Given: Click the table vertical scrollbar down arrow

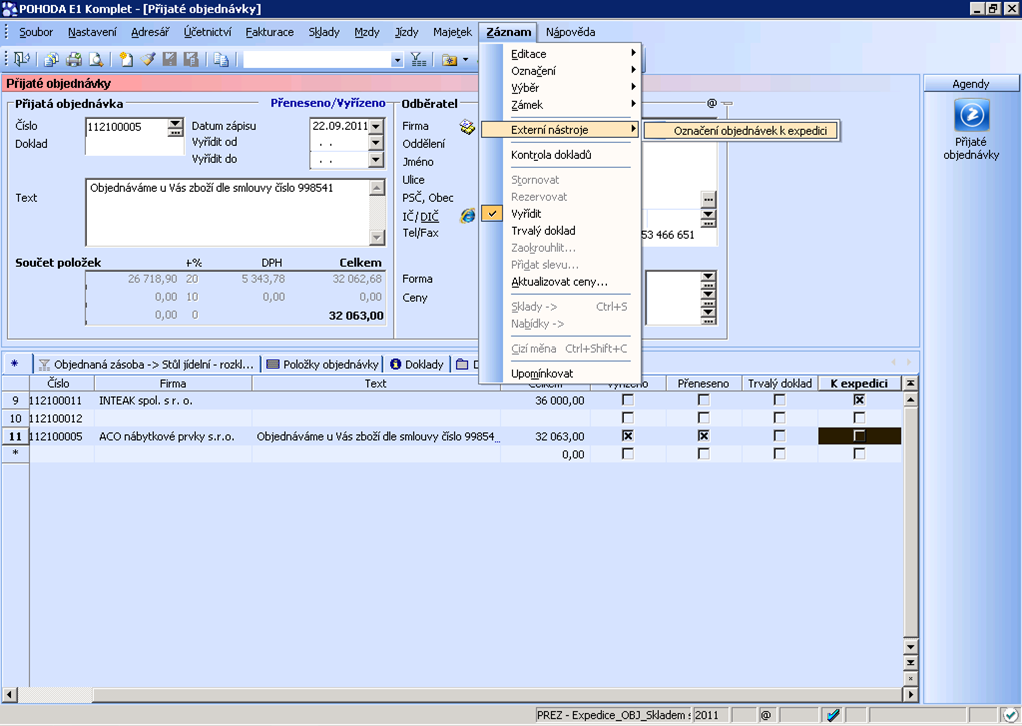Looking at the screenshot, I should [911, 647].
